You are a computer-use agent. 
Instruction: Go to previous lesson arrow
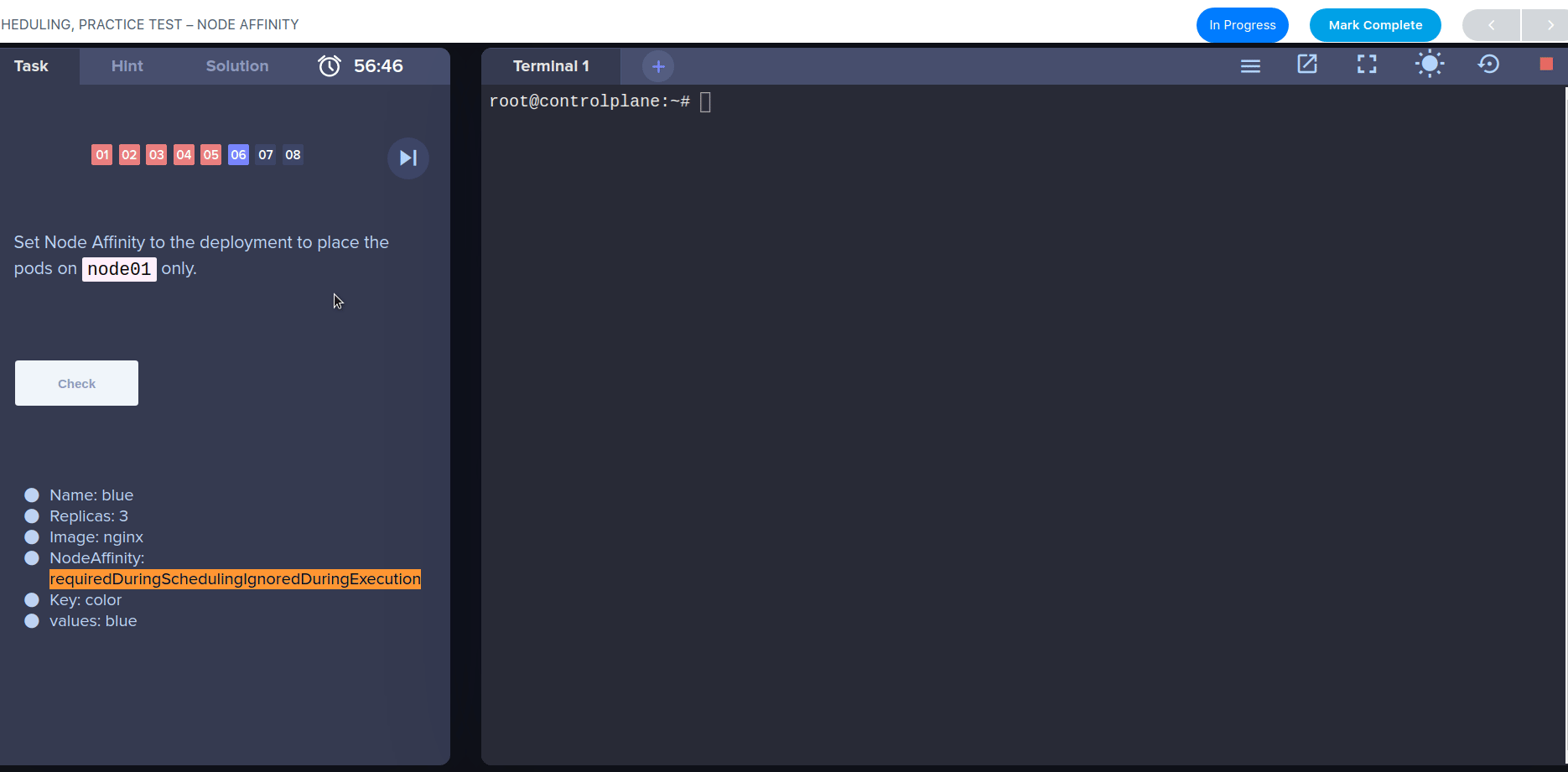tap(1491, 25)
